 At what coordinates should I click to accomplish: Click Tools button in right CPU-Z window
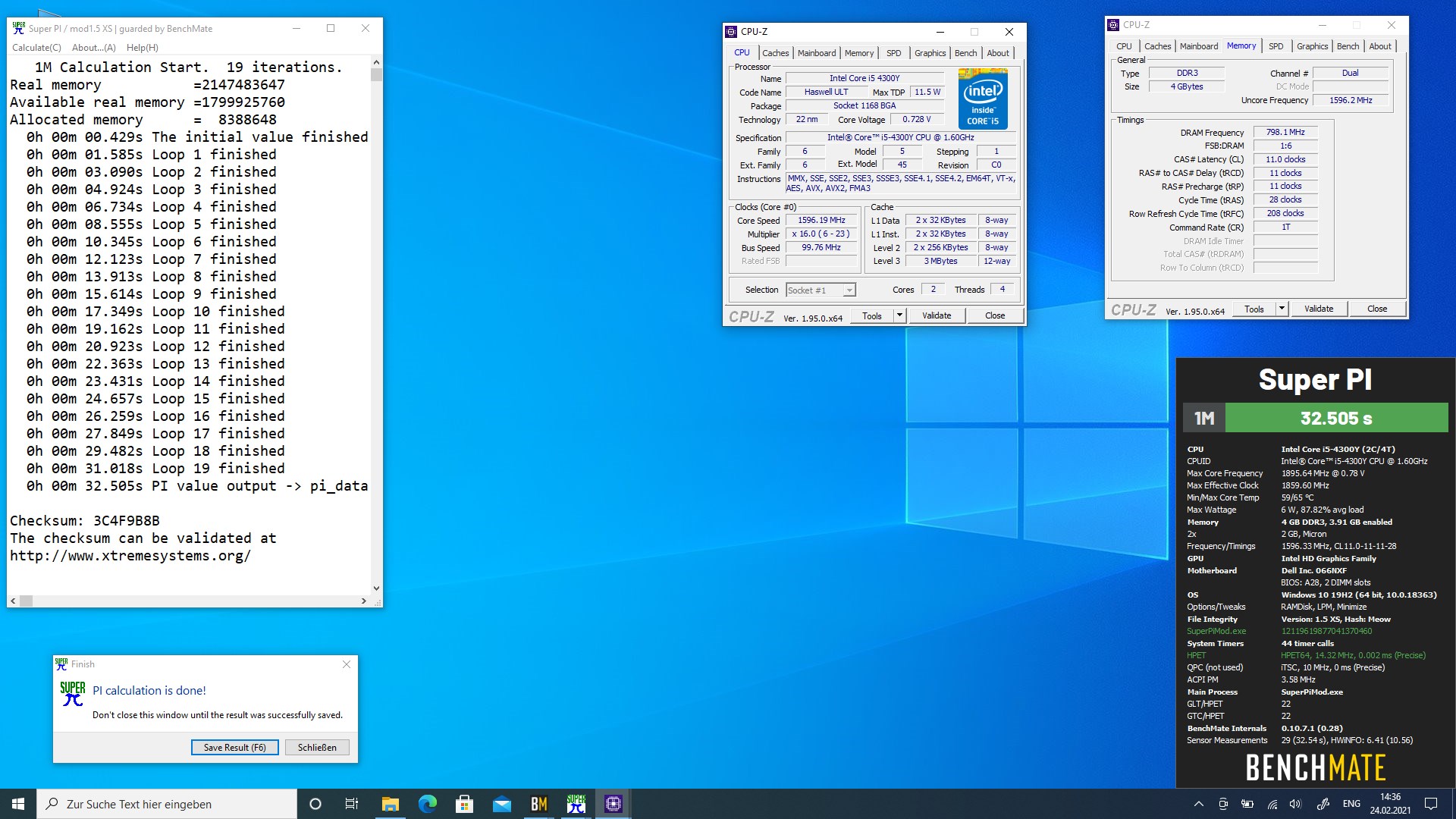coord(1254,309)
